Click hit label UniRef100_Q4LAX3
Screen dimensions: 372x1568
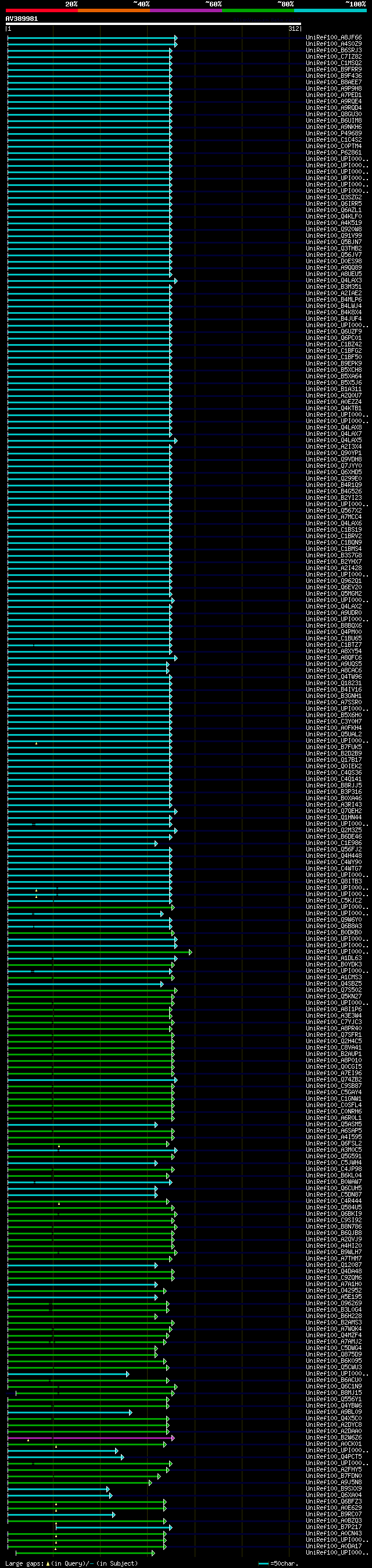point(334,280)
